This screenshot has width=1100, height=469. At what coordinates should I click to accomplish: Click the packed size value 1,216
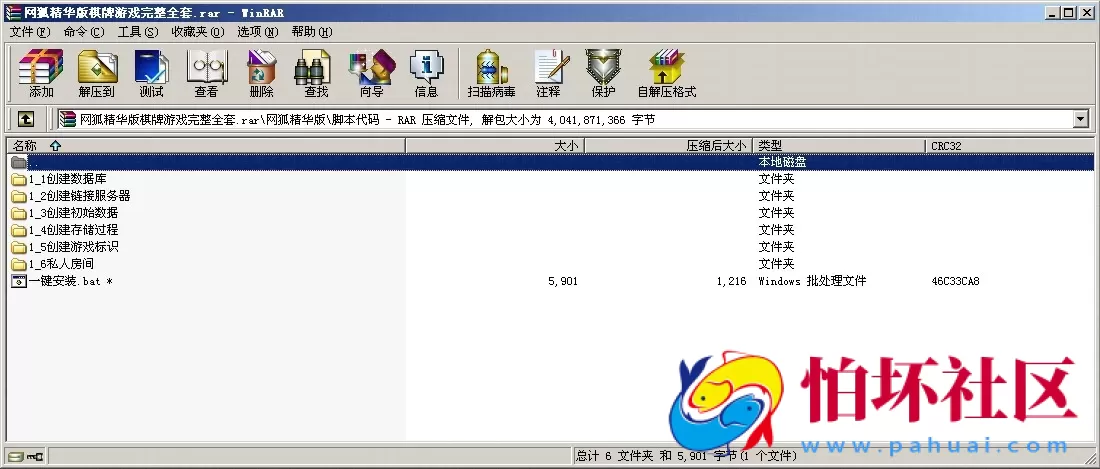coord(732,281)
